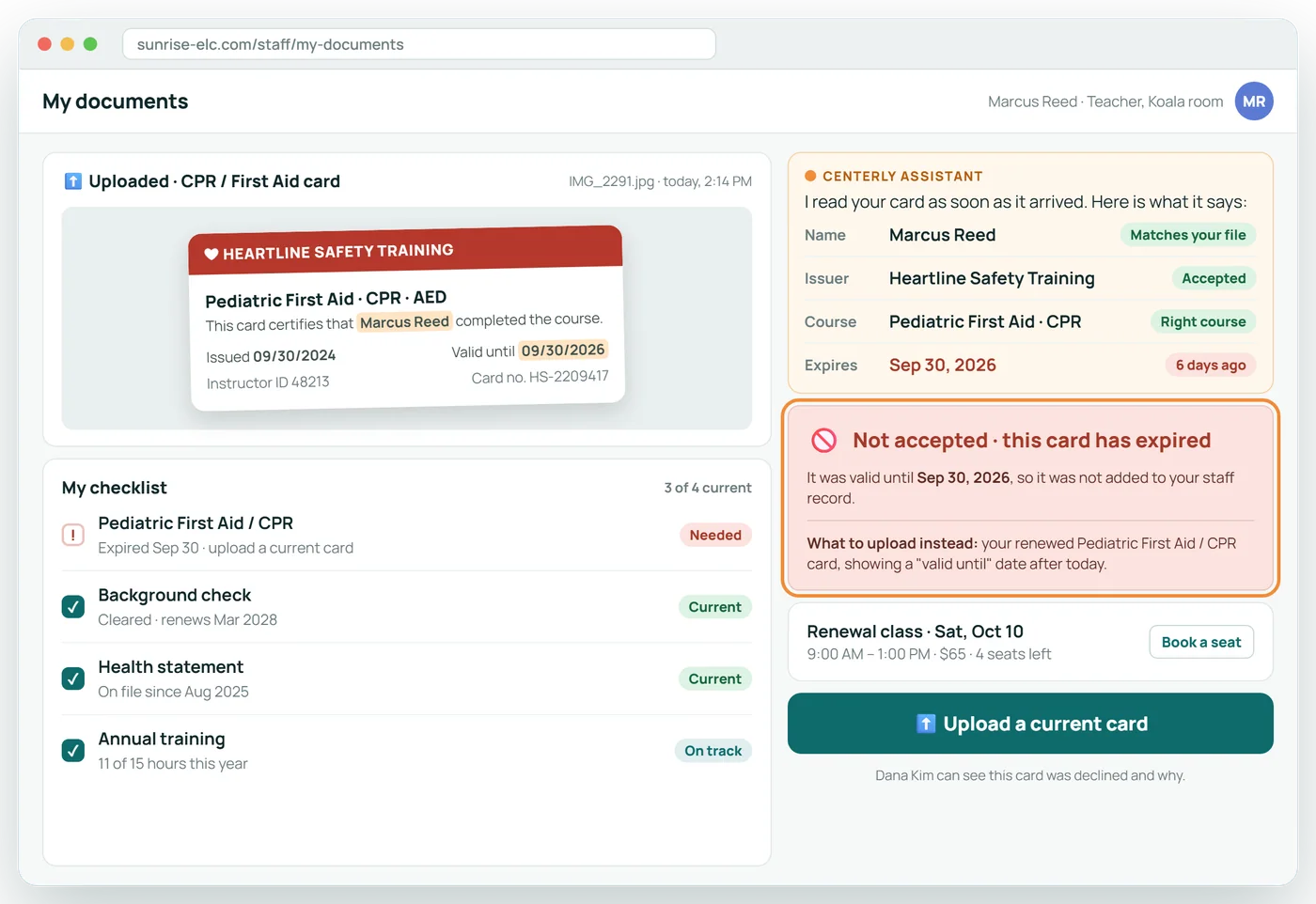
Task: Book a seat for the renewal class
Action: click(1201, 642)
